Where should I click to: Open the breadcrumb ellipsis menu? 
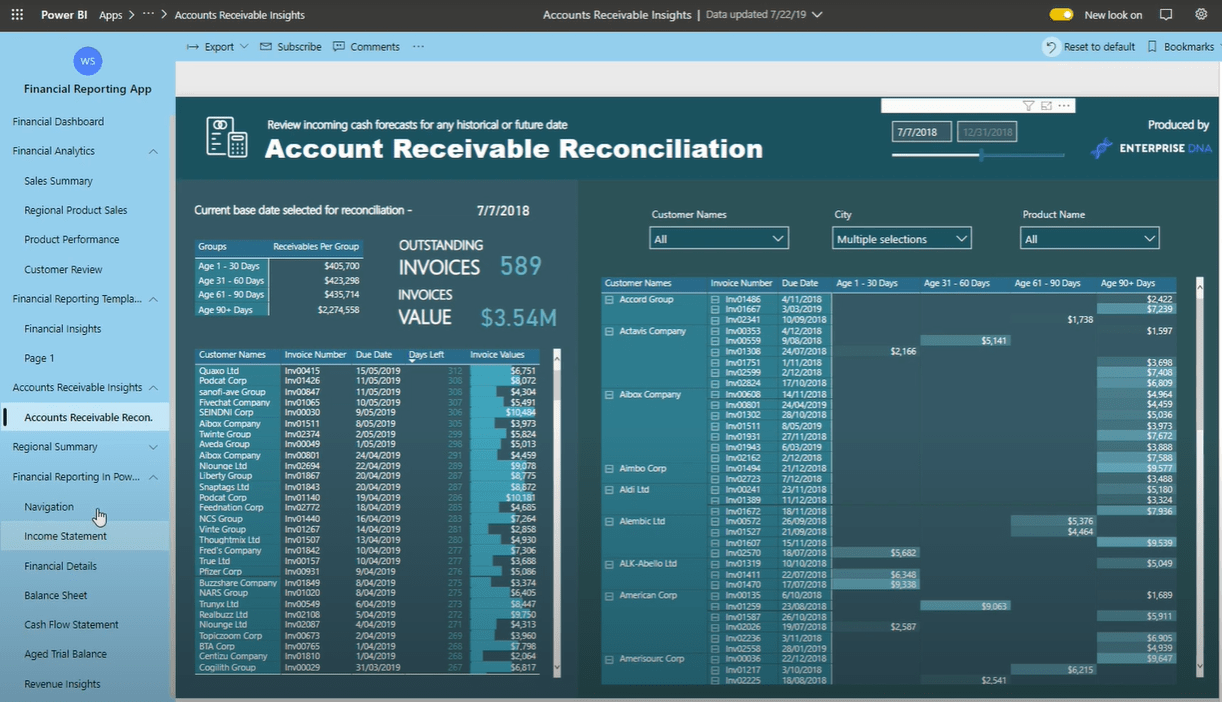click(149, 15)
